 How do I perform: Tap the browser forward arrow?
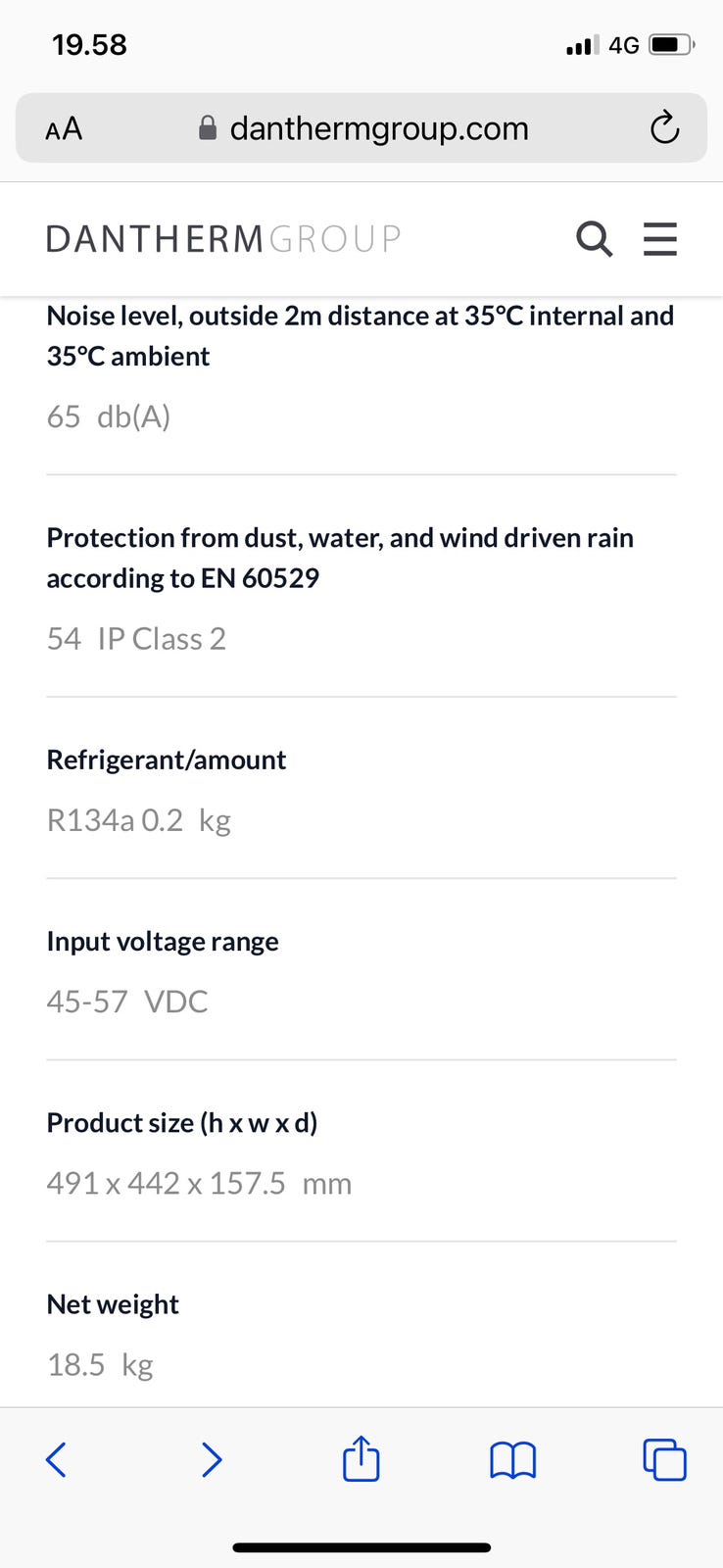[211, 1459]
